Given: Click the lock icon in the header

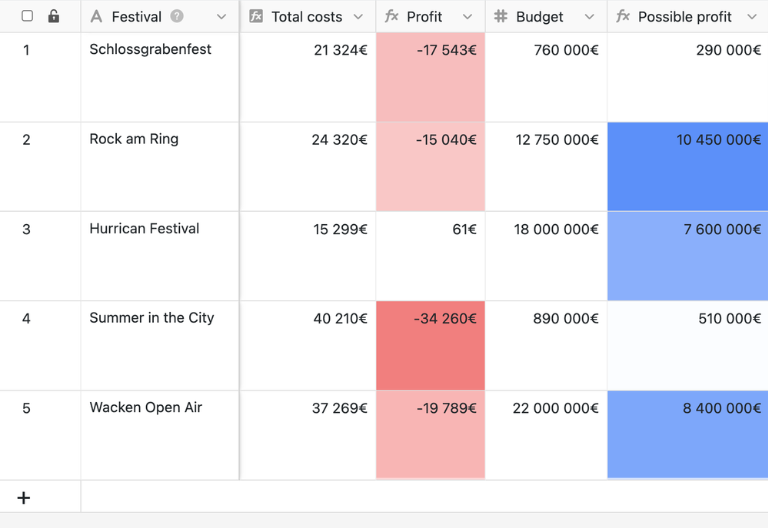Looking at the screenshot, I should pos(53,16).
